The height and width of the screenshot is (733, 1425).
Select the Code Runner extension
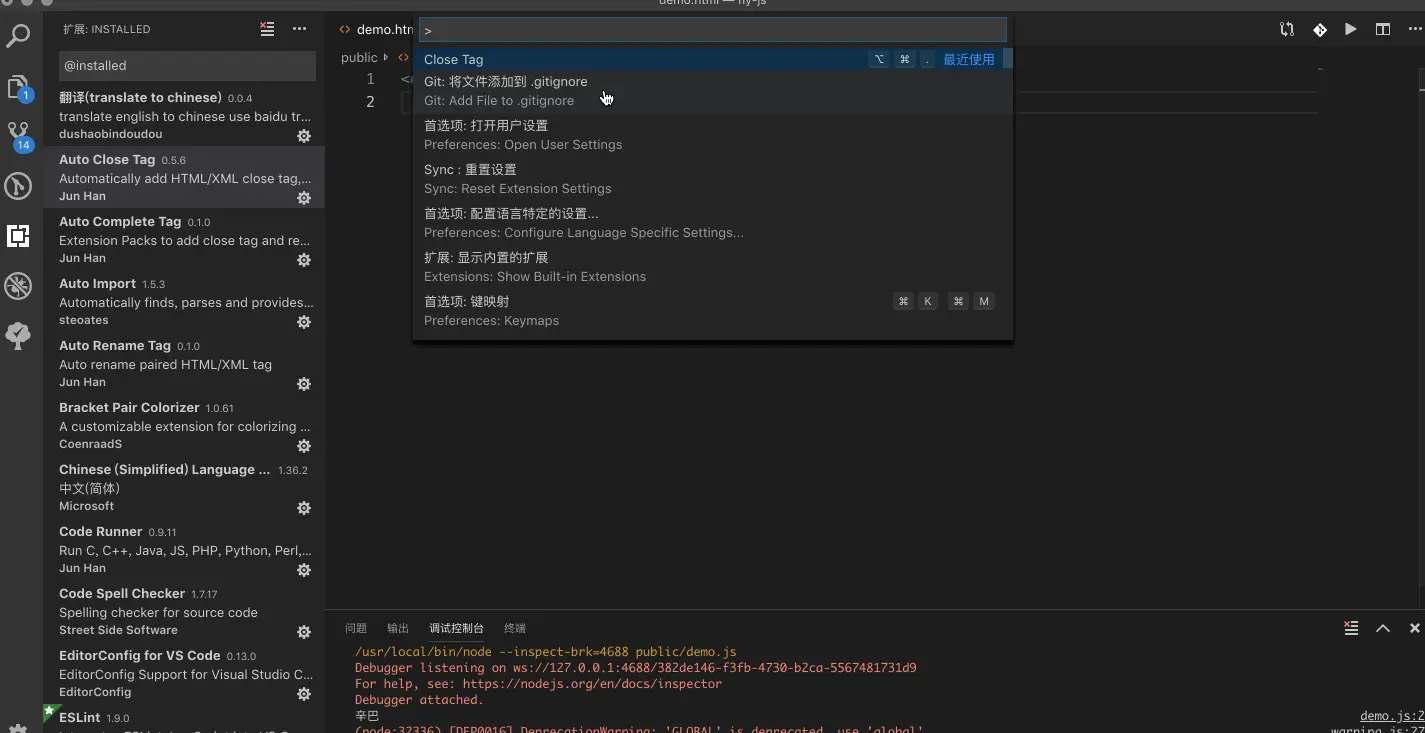point(185,550)
